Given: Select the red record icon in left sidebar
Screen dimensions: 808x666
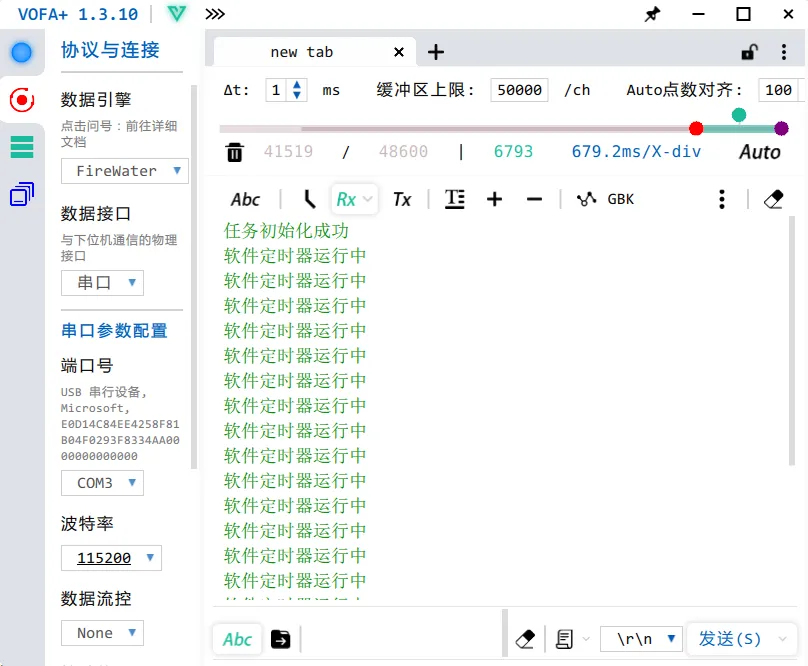Looking at the screenshot, I should pos(22,99).
